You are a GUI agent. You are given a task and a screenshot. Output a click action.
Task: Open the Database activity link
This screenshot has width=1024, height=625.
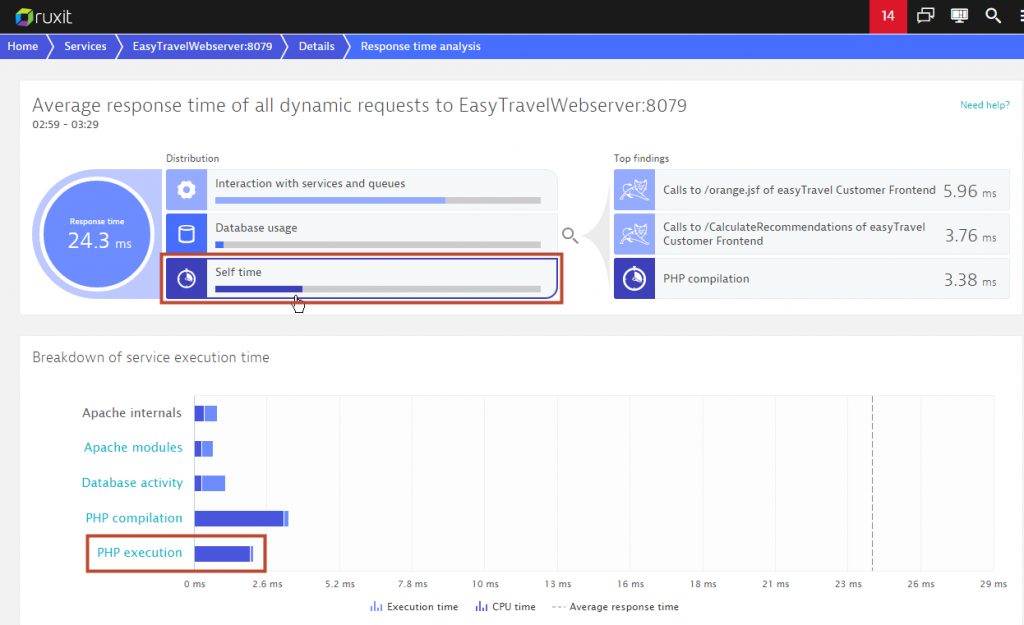tap(132, 483)
